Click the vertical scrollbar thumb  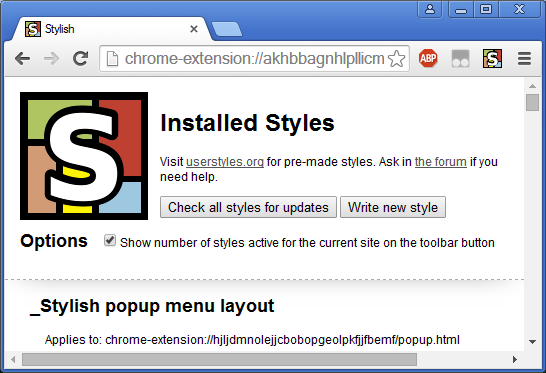(532, 102)
